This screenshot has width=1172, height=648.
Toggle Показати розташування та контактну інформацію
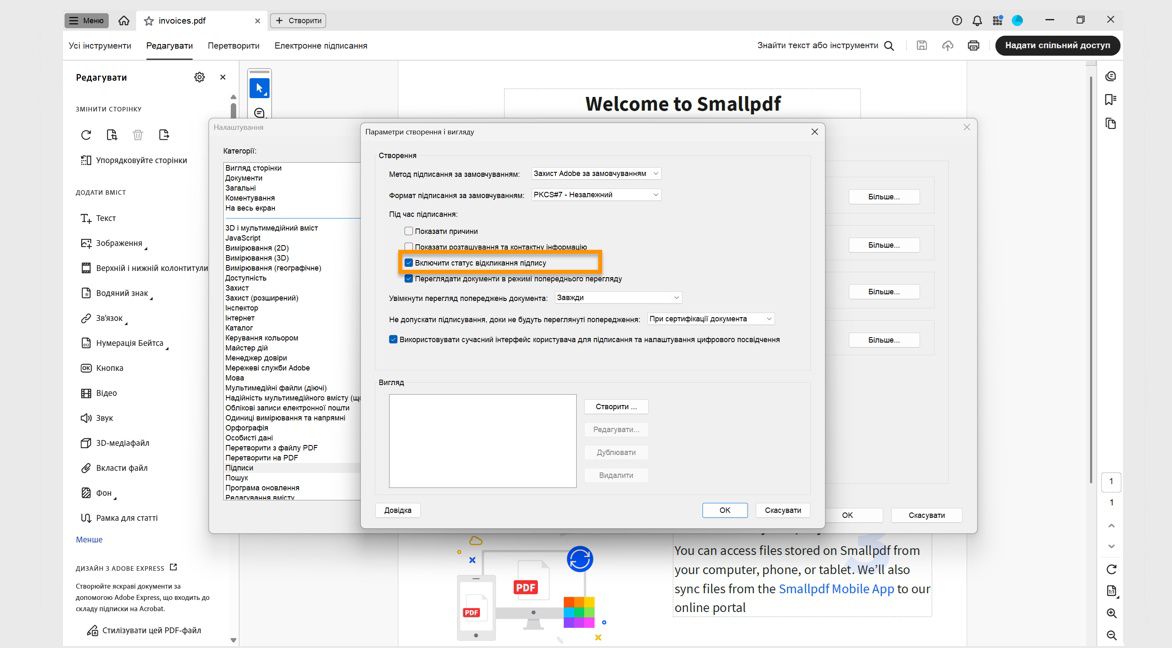click(408, 247)
